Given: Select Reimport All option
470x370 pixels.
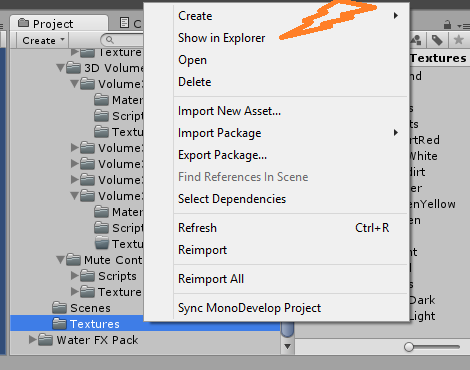Looking at the screenshot, I should click(x=211, y=279).
